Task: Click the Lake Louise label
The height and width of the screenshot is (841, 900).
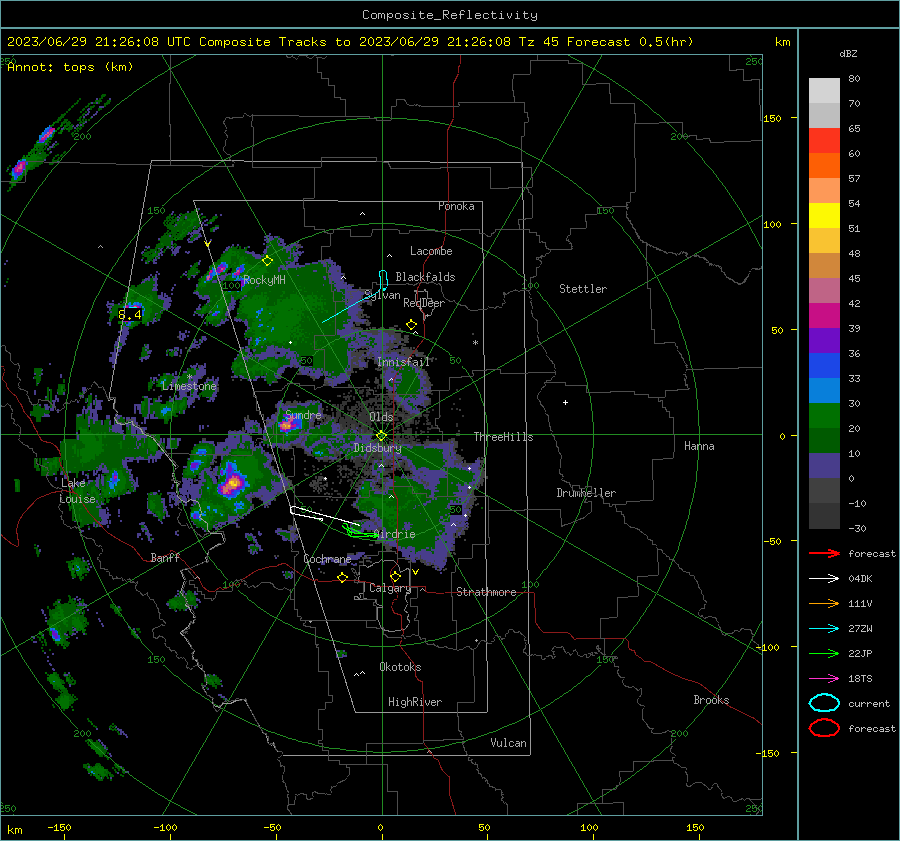Action: [x=77, y=491]
